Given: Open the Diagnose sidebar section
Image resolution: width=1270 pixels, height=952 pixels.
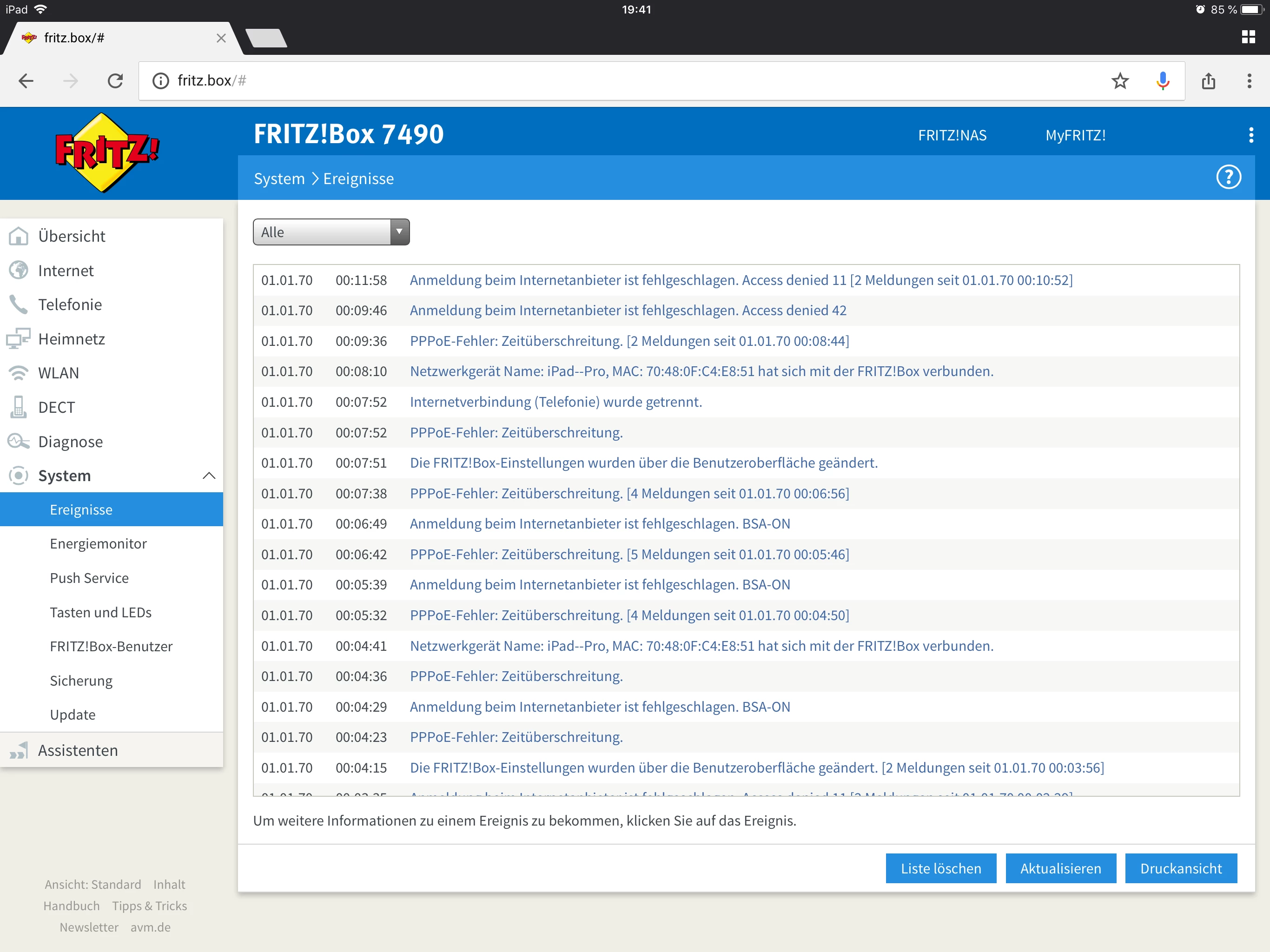Looking at the screenshot, I should tap(70, 442).
